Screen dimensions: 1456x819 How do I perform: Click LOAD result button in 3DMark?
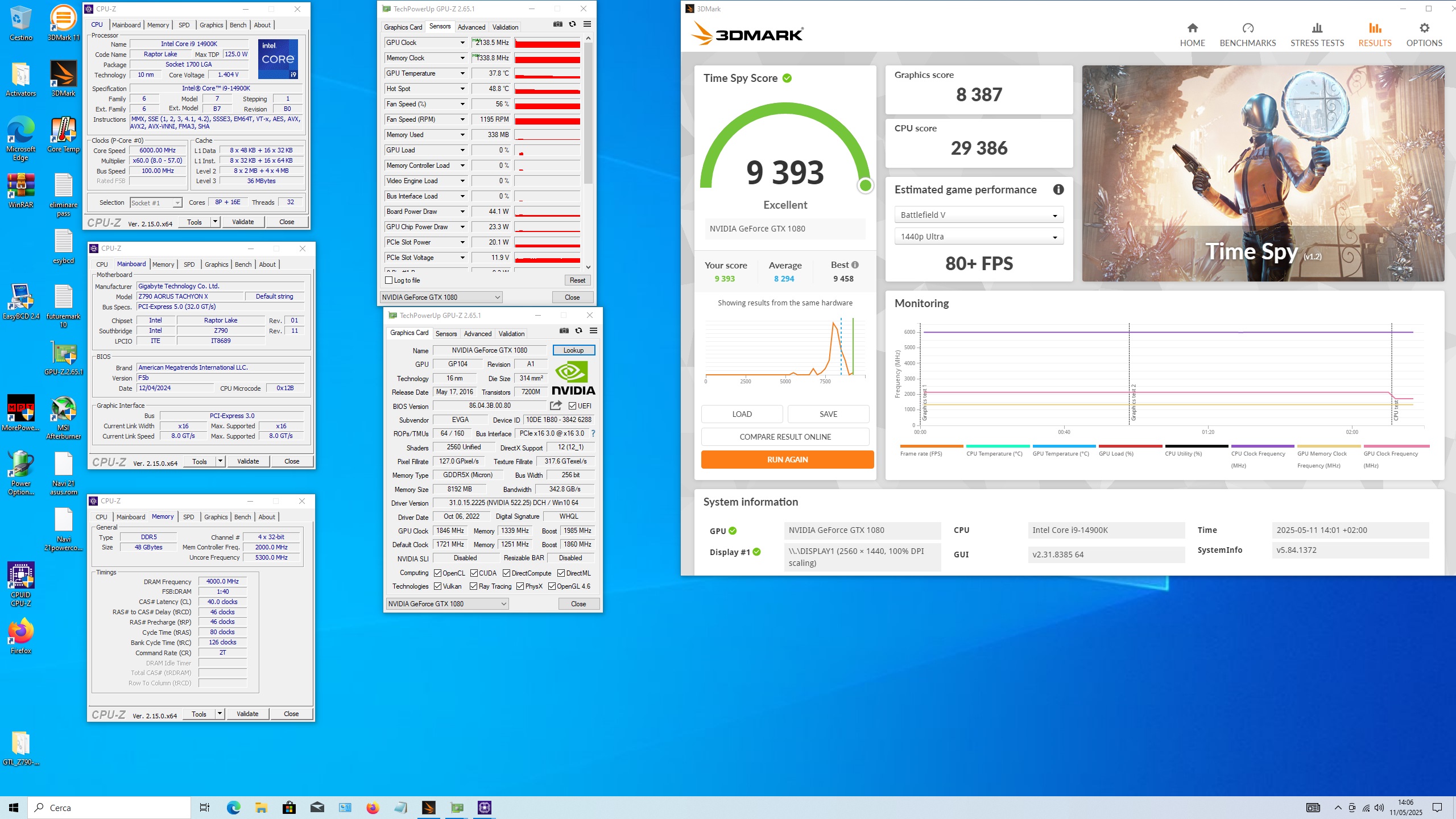point(742,414)
